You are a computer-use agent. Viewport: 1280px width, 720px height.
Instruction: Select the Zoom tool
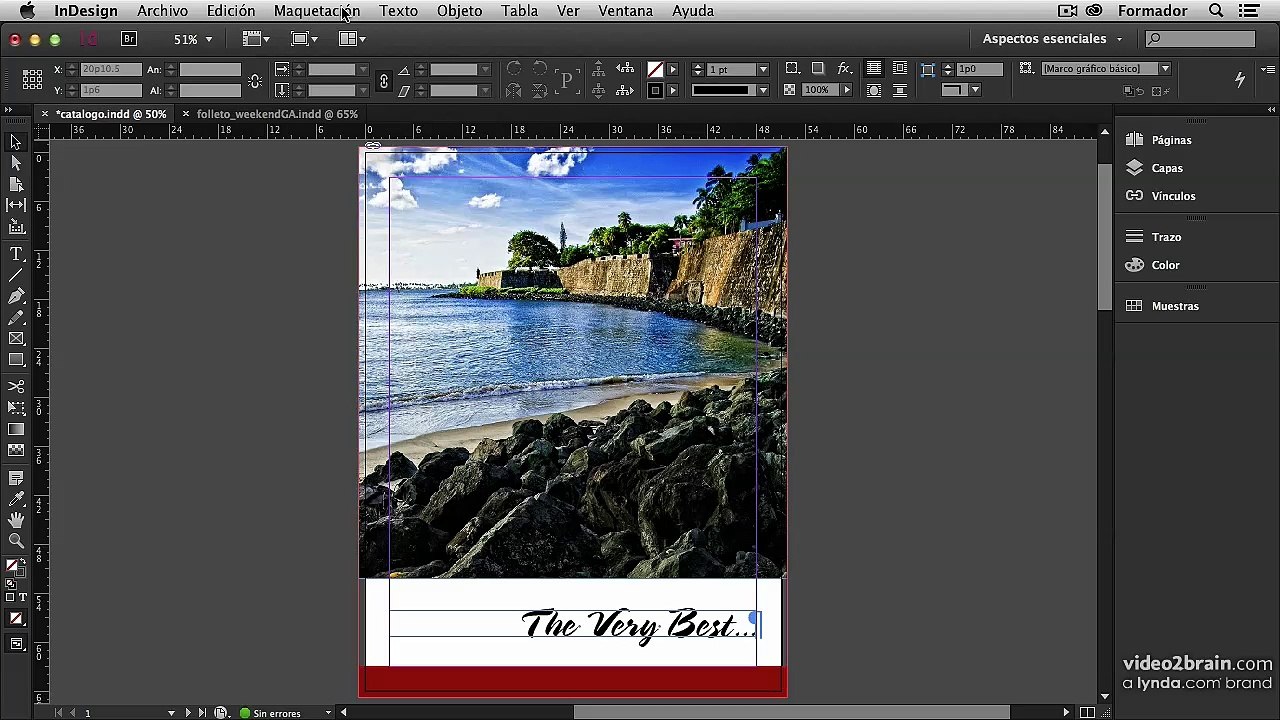pyautogui.click(x=16, y=541)
